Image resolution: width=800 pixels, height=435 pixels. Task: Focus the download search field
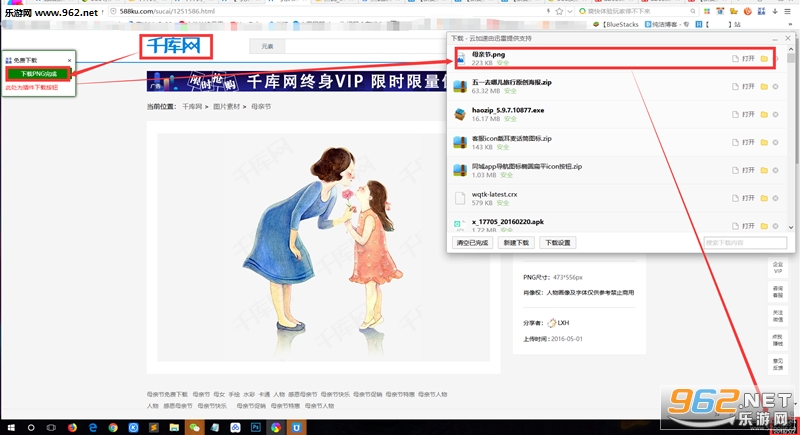[745, 243]
